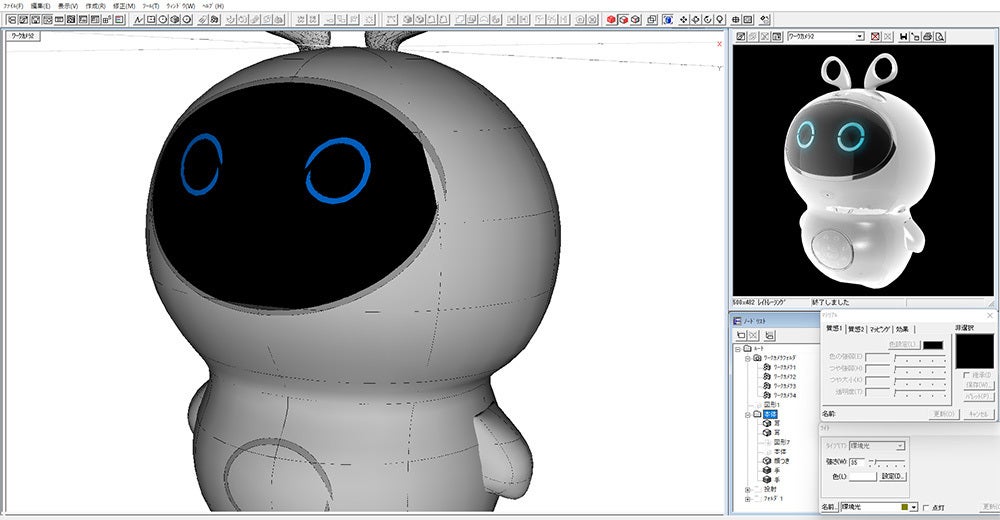The image size is (1000, 520).
Task: Select the 顔つき node in tree
Action: (783, 460)
